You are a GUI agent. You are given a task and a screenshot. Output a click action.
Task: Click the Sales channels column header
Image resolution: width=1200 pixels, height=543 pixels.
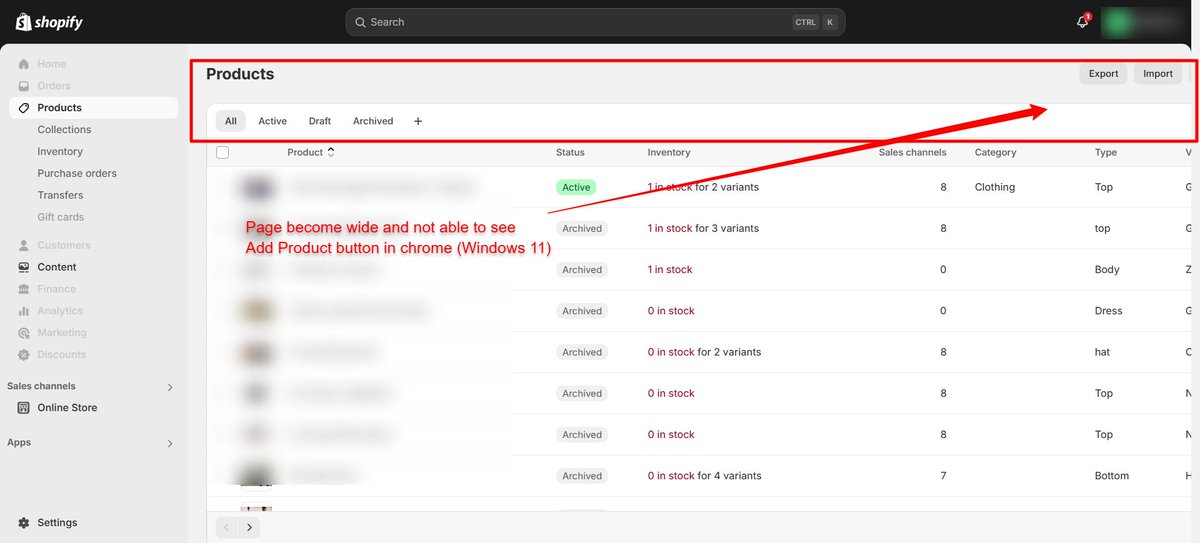tap(913, 152)
